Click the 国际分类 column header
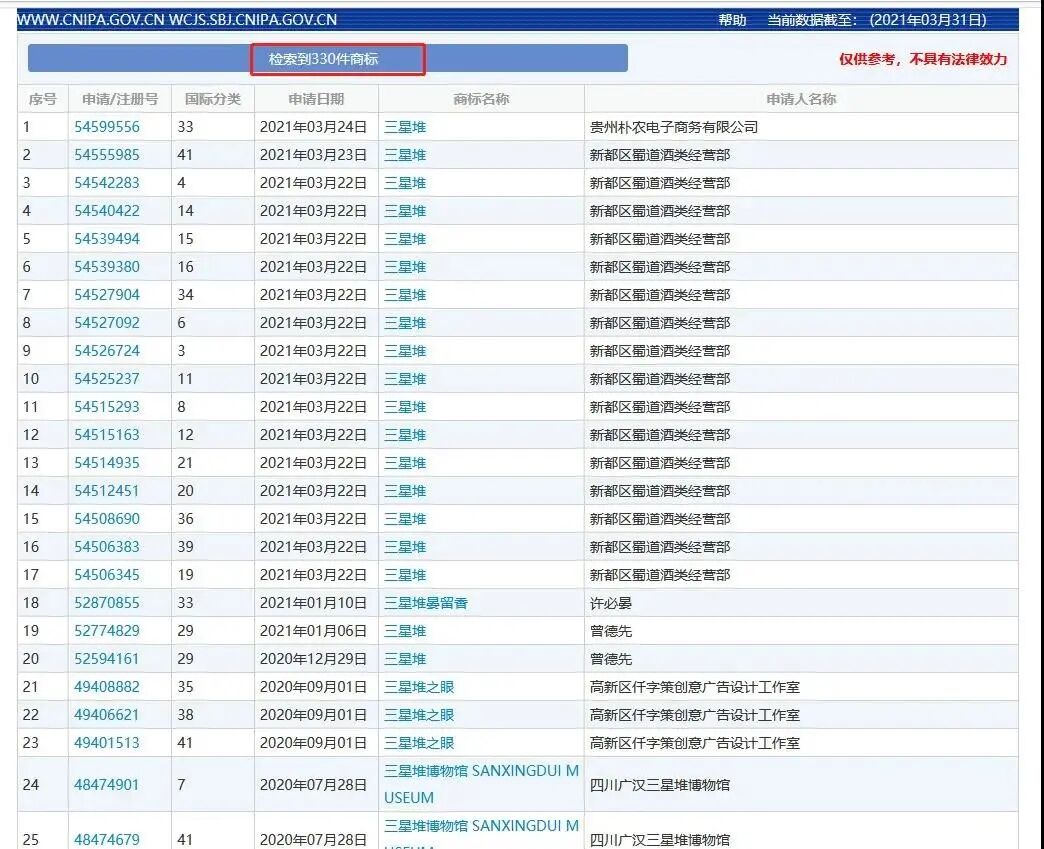Image resolution: width=1044 pixels, height=849 pixels. point(212,99)
